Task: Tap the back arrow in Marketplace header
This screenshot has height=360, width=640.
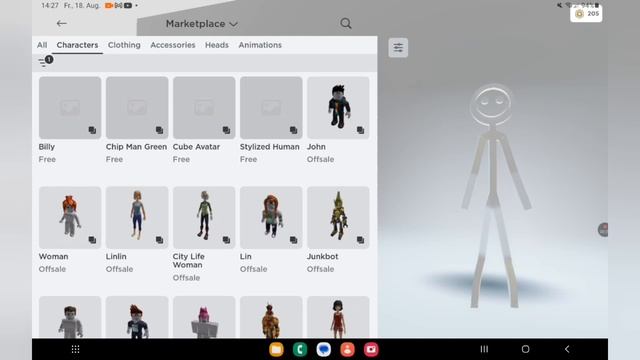Action: click(x=62, y=24)
